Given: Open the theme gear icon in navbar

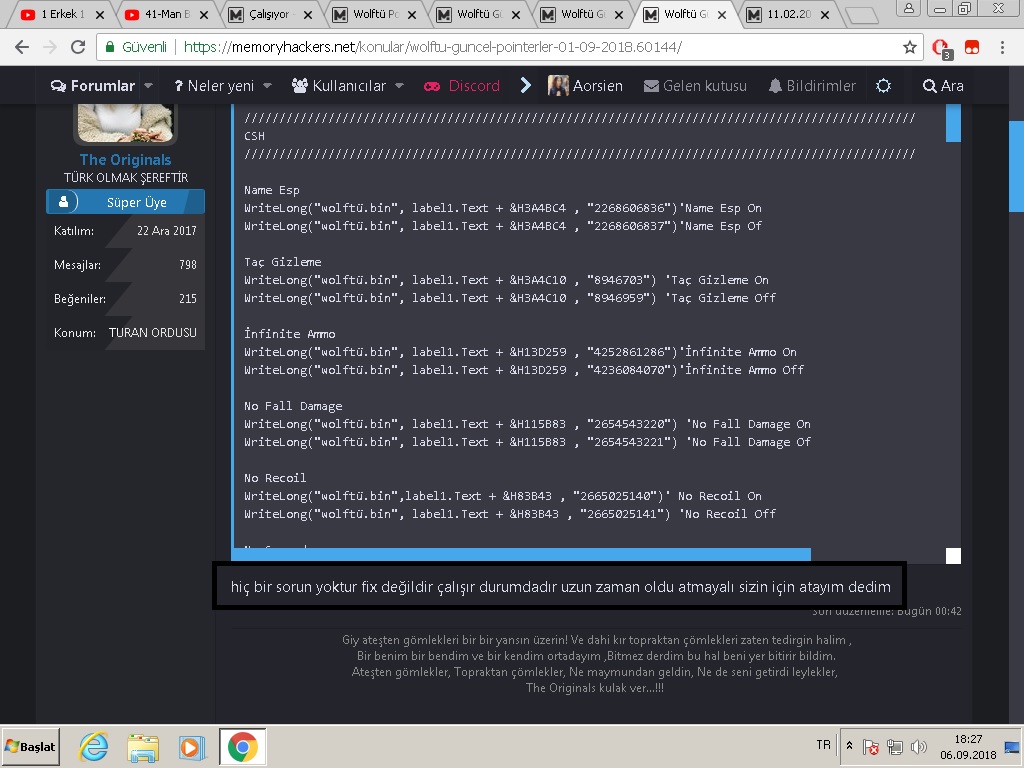Looking at the screenshot, I should pyautogui.click(x=883, y=86).
